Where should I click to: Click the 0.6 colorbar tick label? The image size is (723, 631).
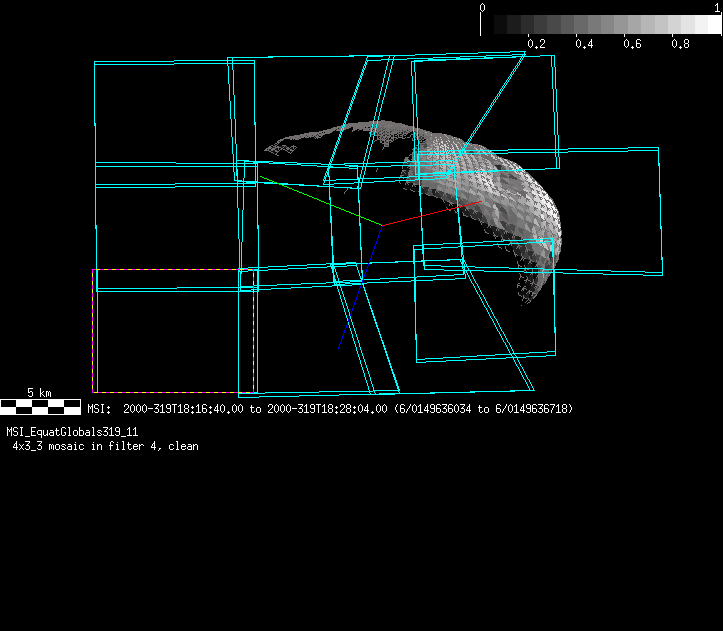[632, 44]
